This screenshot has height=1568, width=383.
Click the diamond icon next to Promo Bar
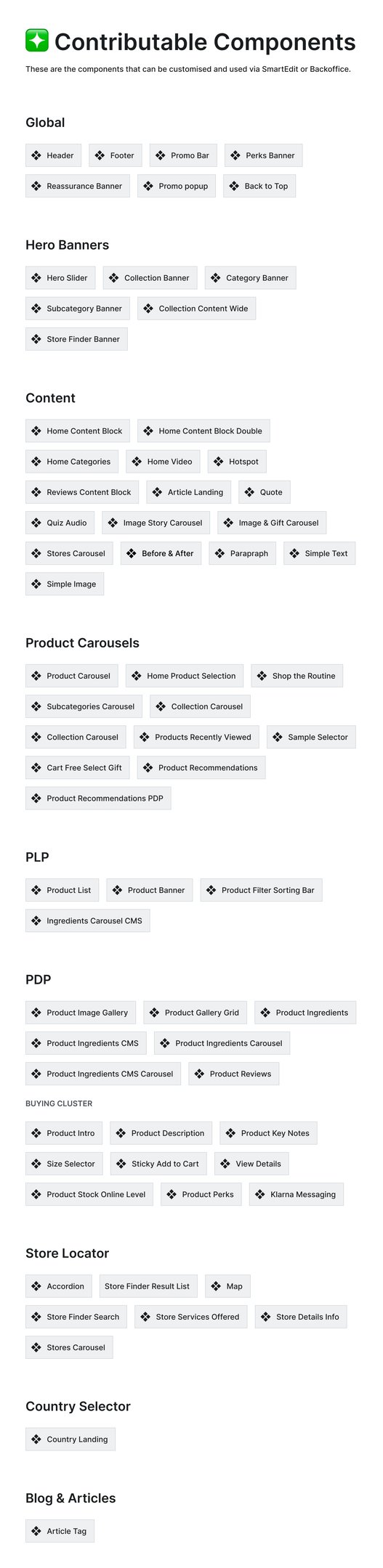pos(161,155)
